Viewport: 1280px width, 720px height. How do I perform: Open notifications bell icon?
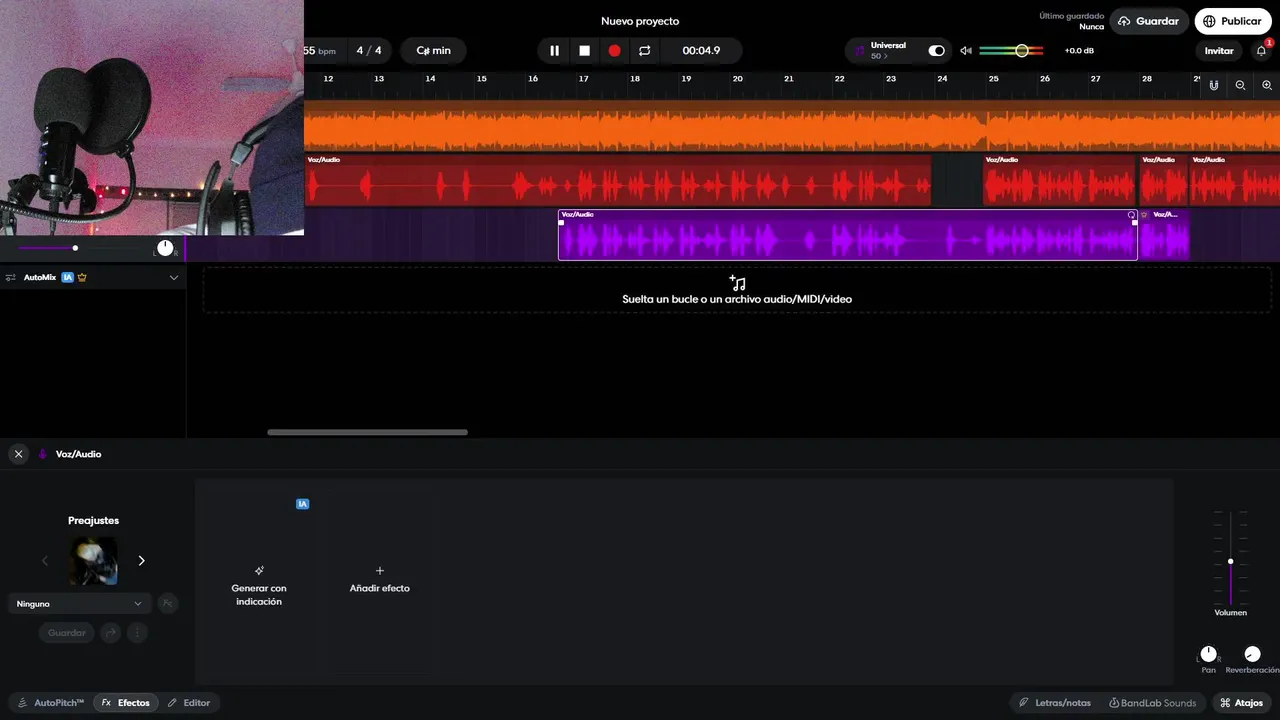[x=1261, y=51]
